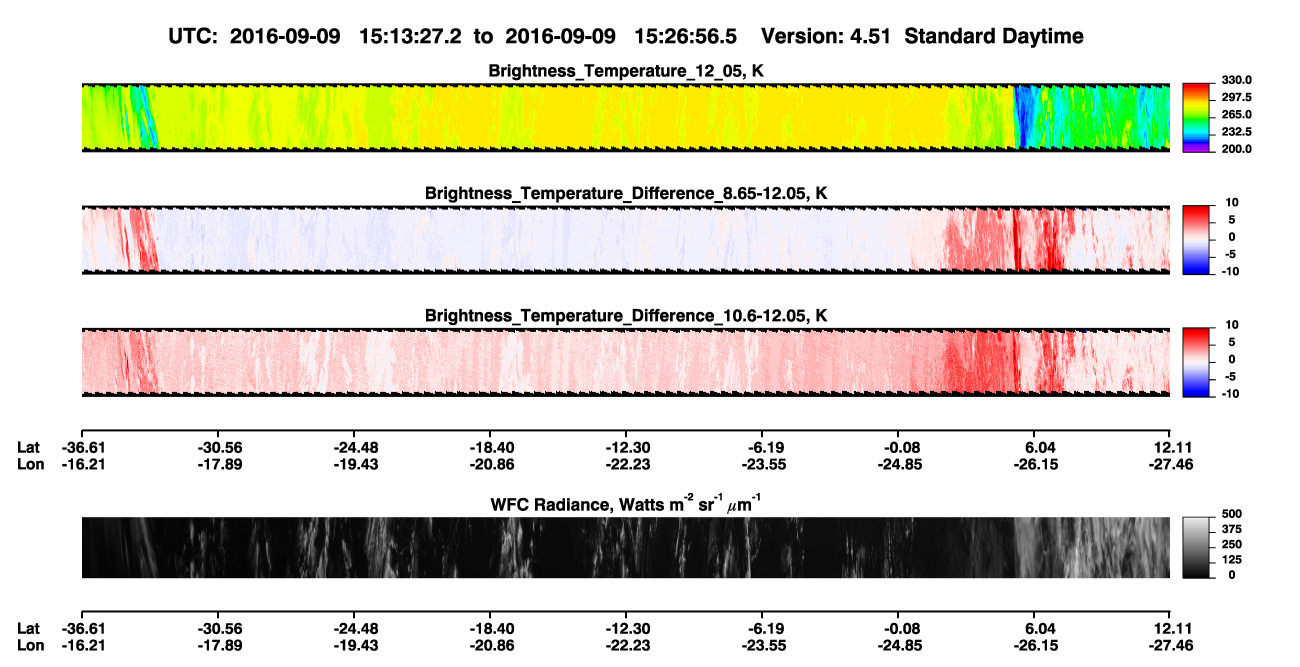
Task: Click the 12.05 brightness temperature image strip
Action: (x=625, y=117)
